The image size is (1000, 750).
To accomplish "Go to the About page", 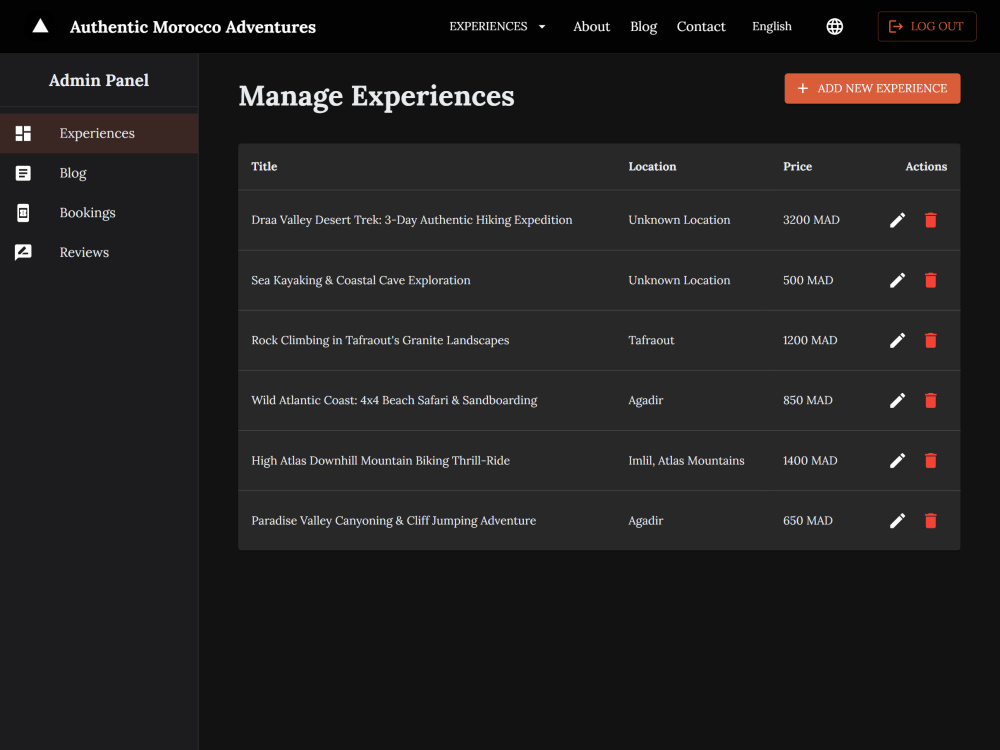I will point(591,26).
